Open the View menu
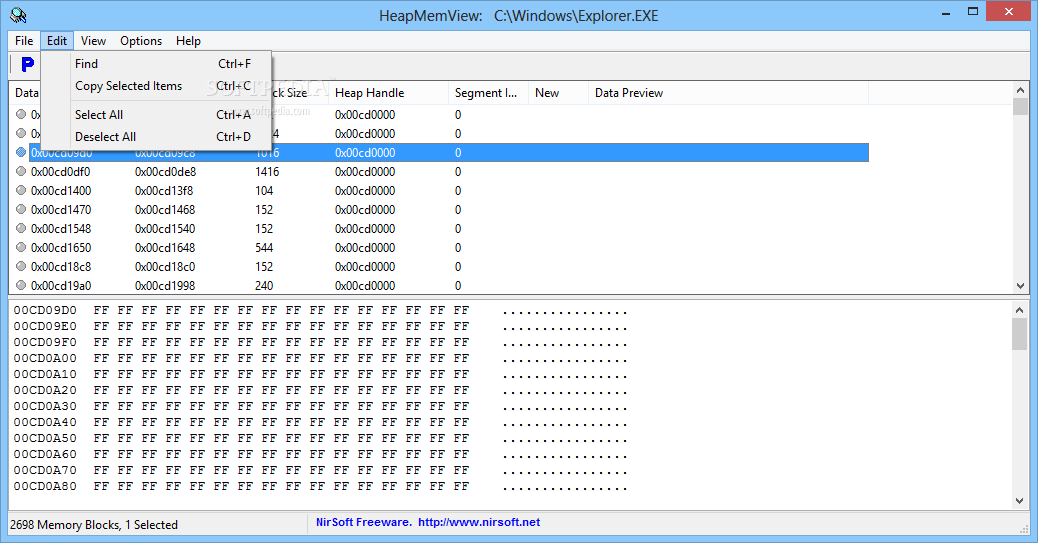 [93, 40]
